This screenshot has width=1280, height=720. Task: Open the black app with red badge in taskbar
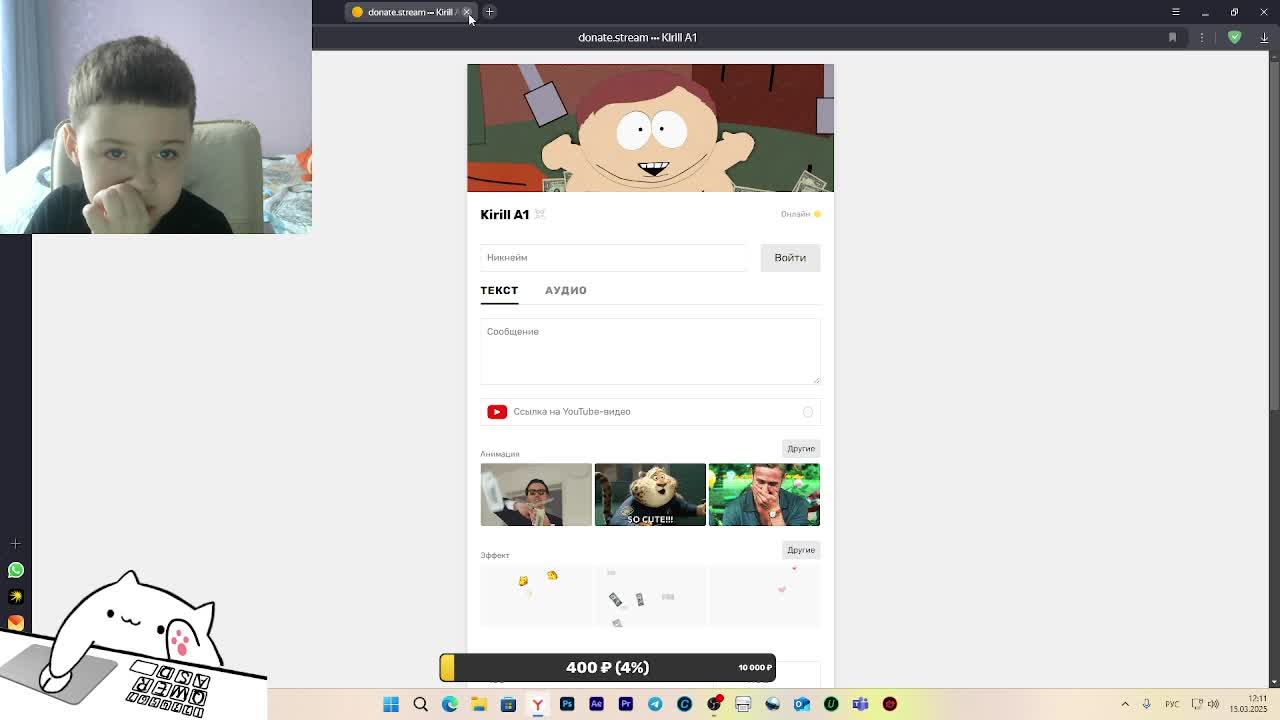pyautogui.click(x=714, y=704)
